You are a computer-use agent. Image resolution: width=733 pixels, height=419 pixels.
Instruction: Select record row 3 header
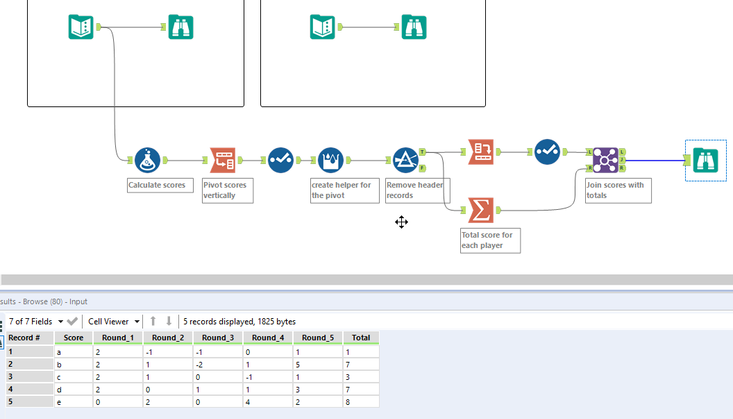click(29, 376)
